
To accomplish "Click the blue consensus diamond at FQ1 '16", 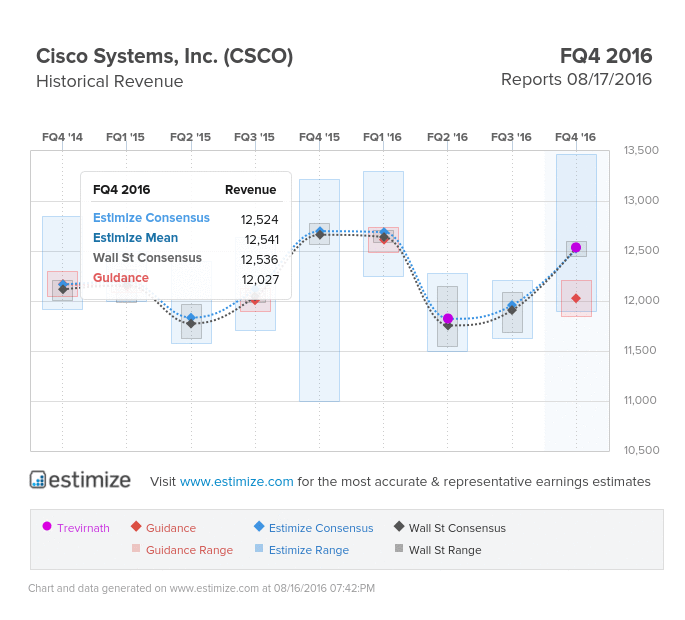I will pyautogui.click(x=384, y=232).
